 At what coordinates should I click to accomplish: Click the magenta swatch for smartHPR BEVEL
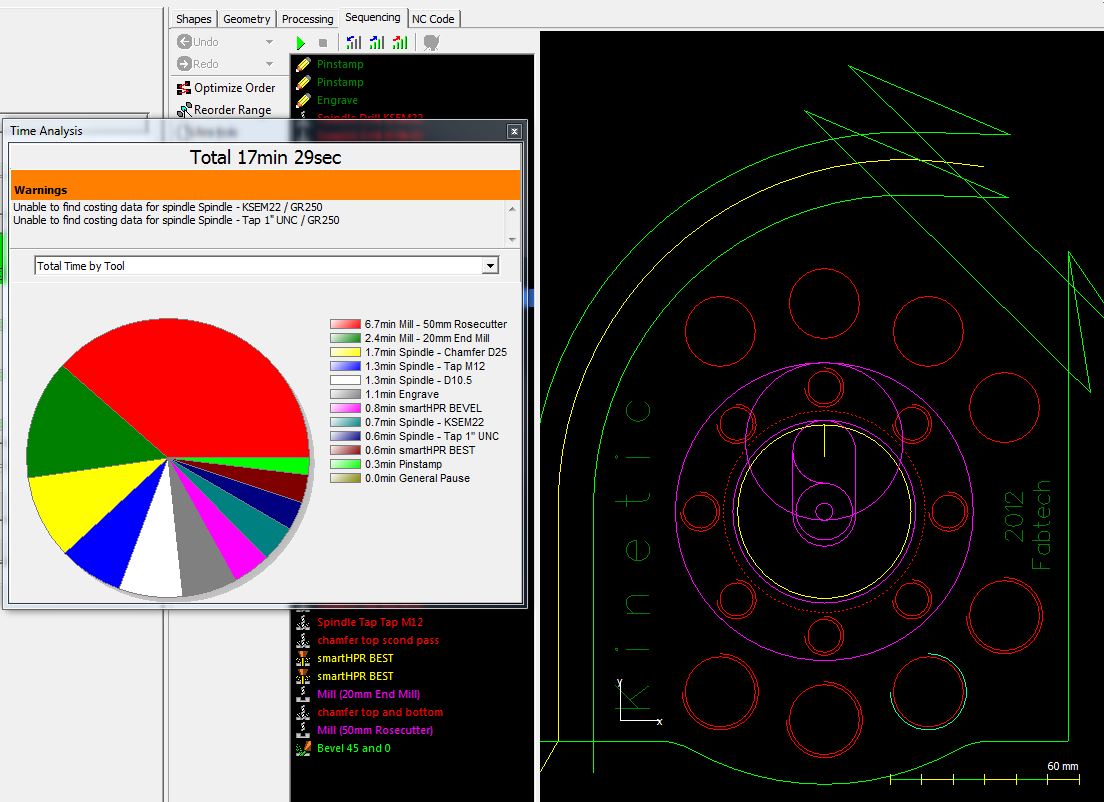click(x=345, y=408)
